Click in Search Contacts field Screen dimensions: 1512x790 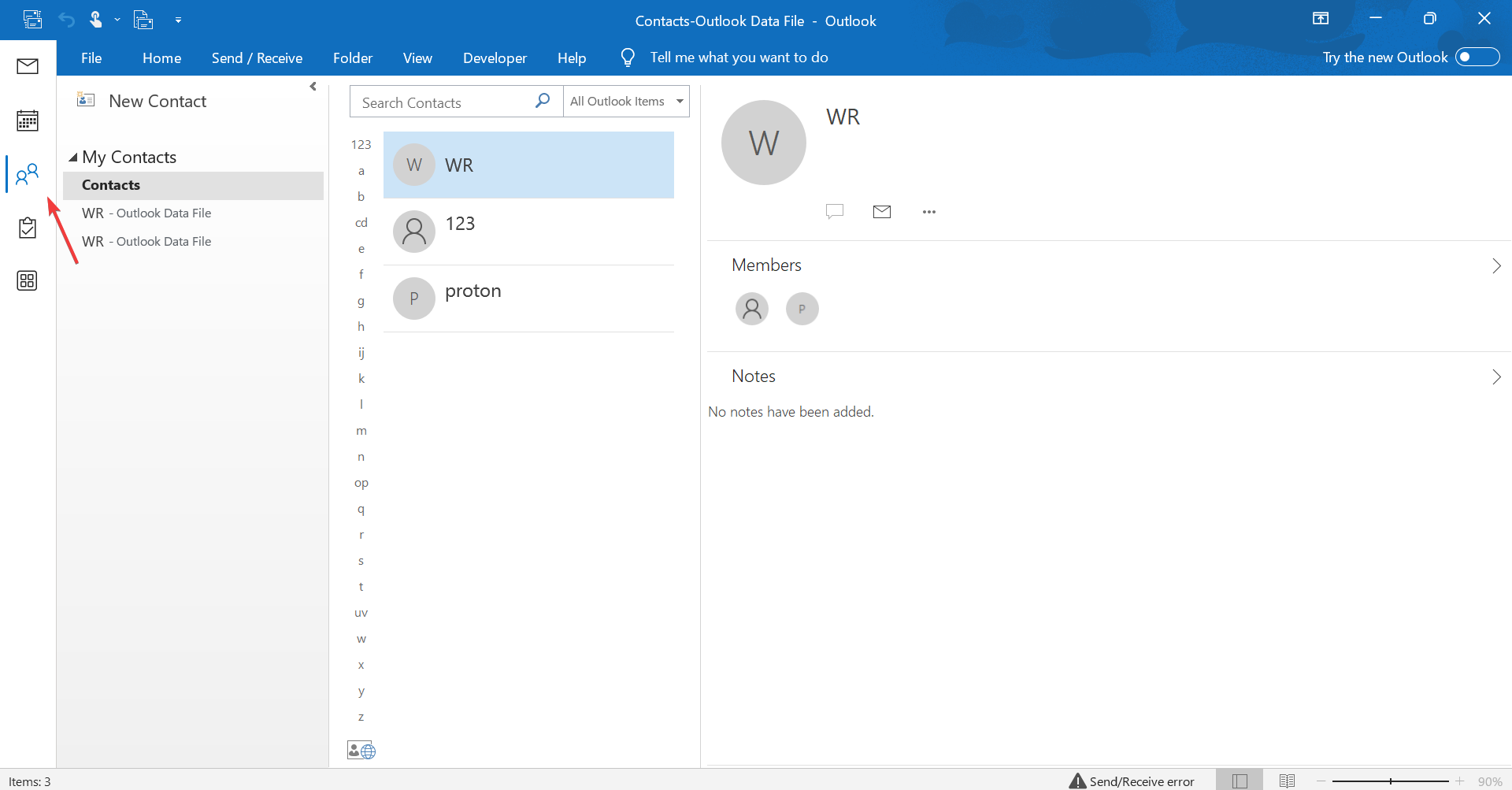coord(443,102)
